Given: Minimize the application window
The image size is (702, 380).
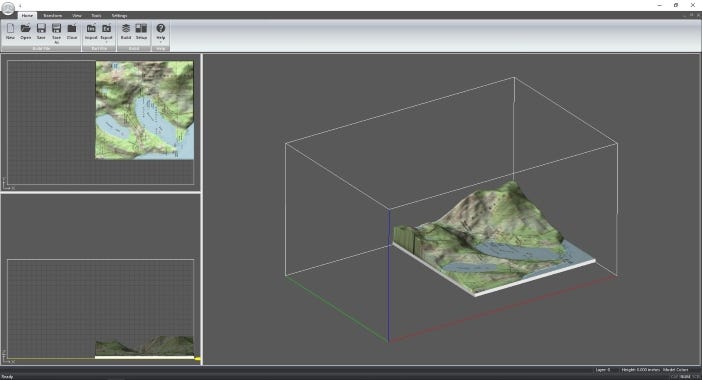Looking at the screenshot, I should pos(659,5).
